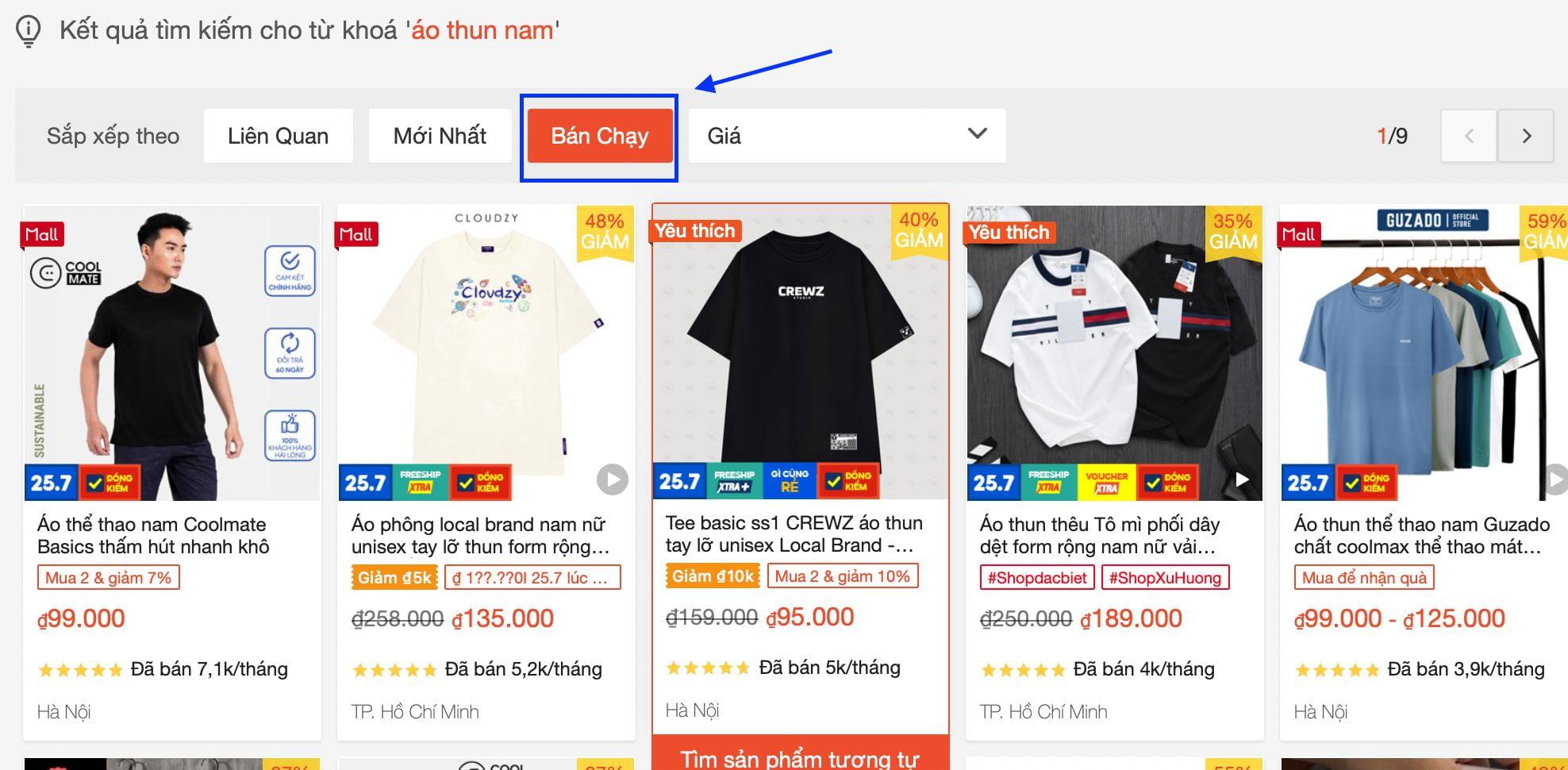Click Gì cũng rẻ badge on CREWZ card
1568x770 pixels.
(790, 481)
